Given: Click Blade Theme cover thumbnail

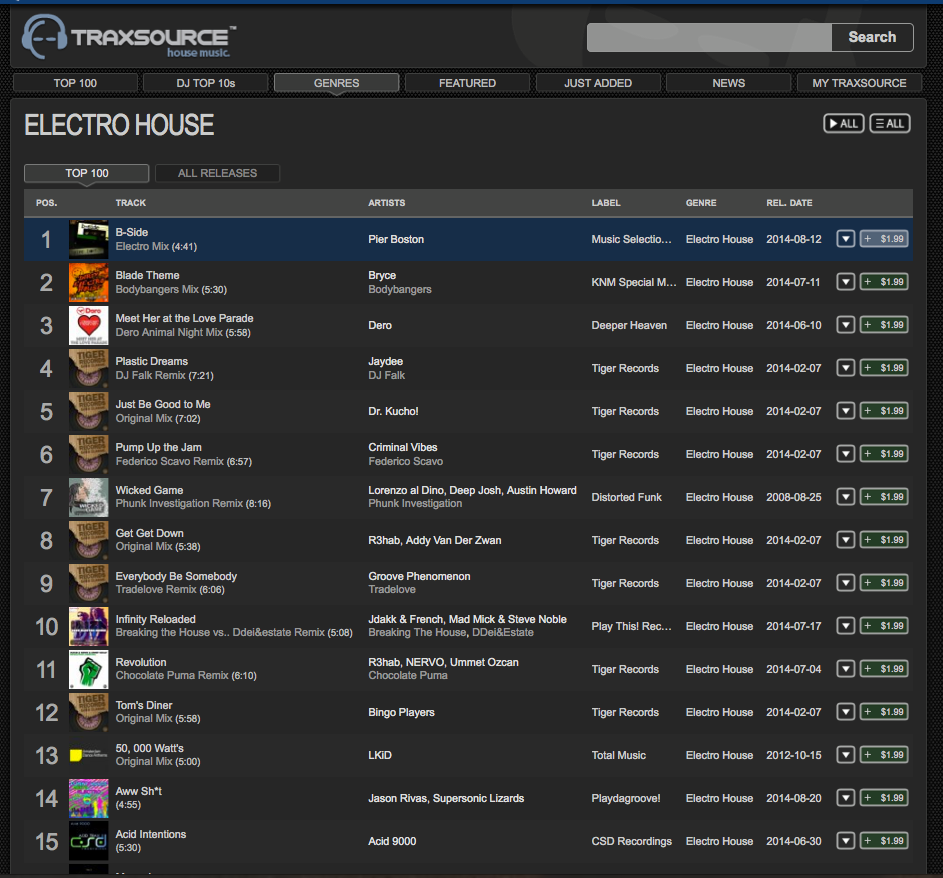Looking at the screenshot, I should [x=88, y=282].
